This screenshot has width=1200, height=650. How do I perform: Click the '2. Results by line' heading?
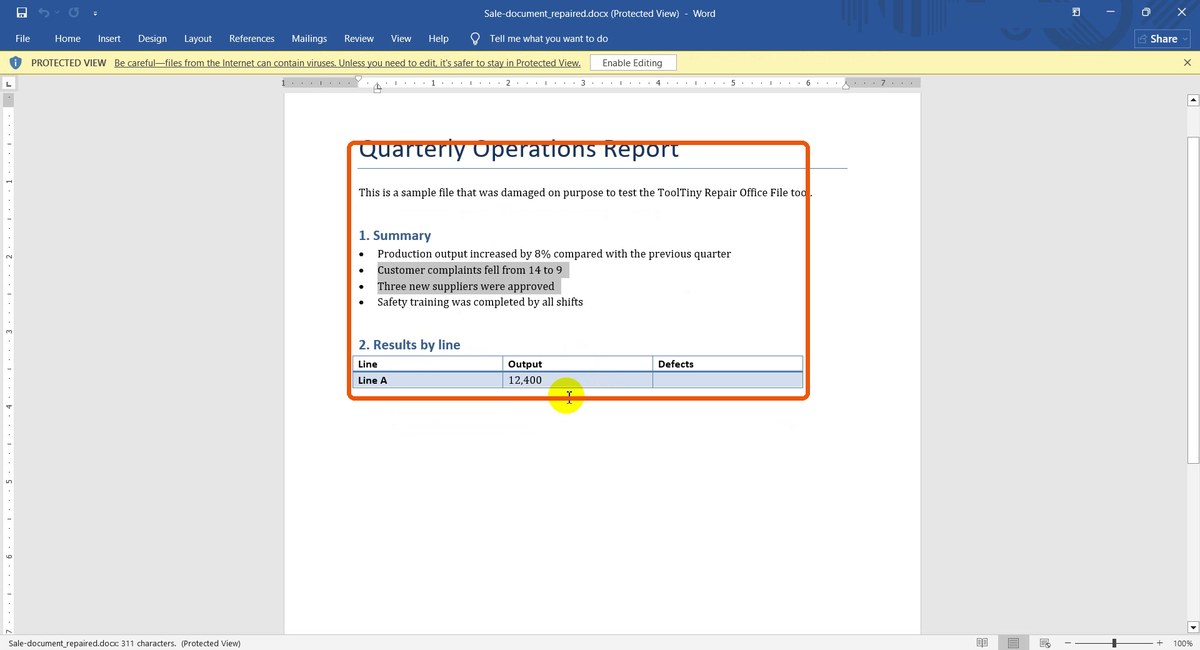pos(410,345)
